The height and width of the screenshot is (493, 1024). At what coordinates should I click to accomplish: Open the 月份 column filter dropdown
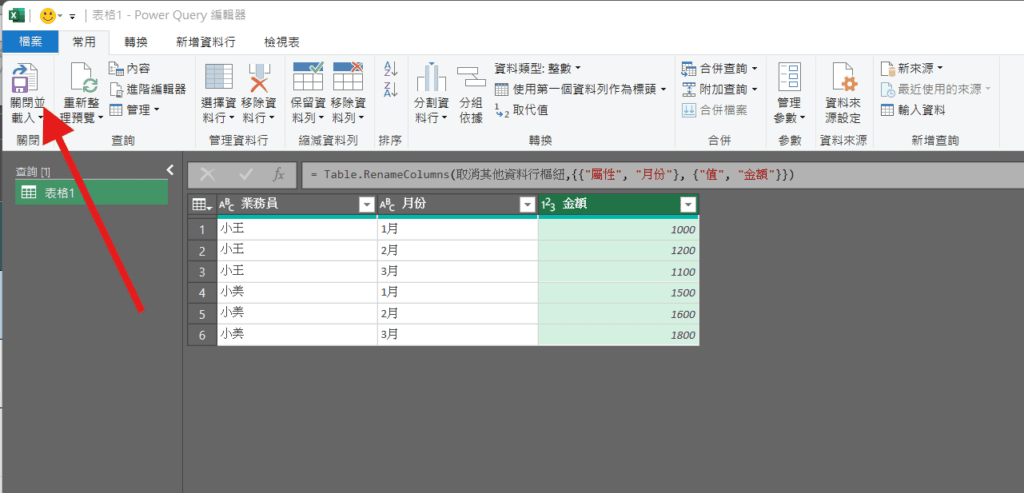[527, 204]
